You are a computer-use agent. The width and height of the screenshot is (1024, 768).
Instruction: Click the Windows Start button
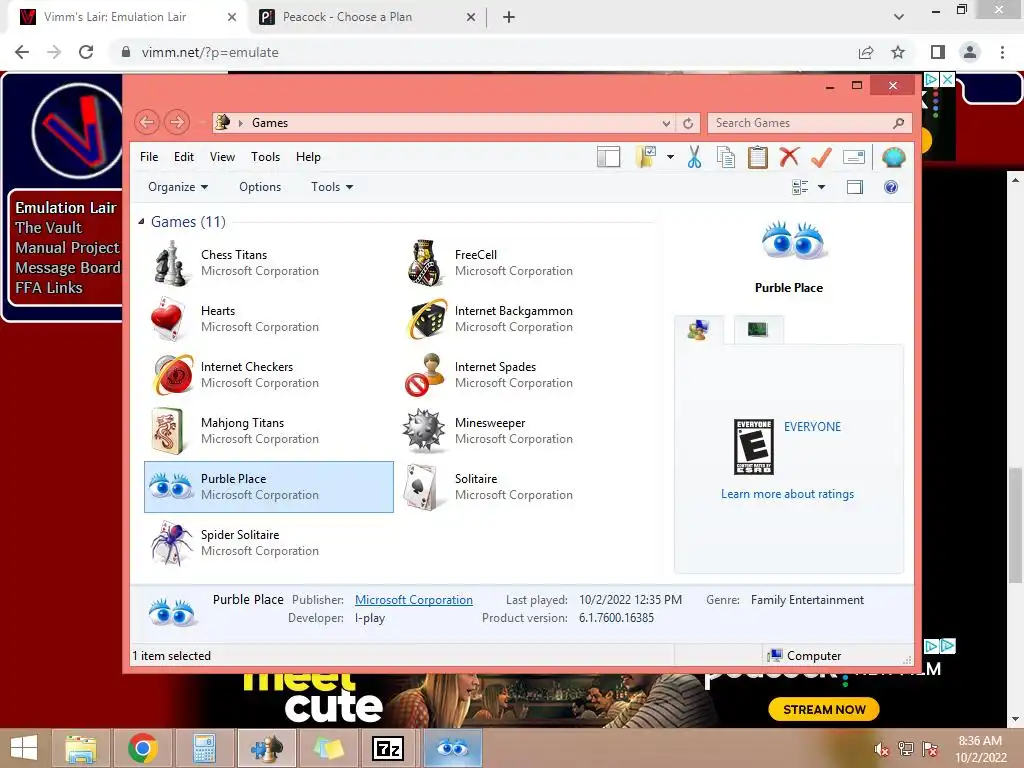[24, 748]
